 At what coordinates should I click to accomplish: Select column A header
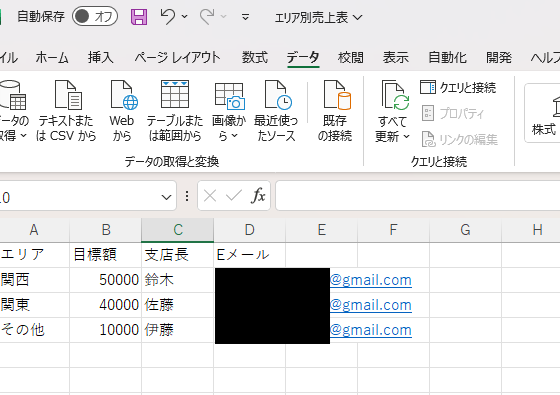pos(35,230)
